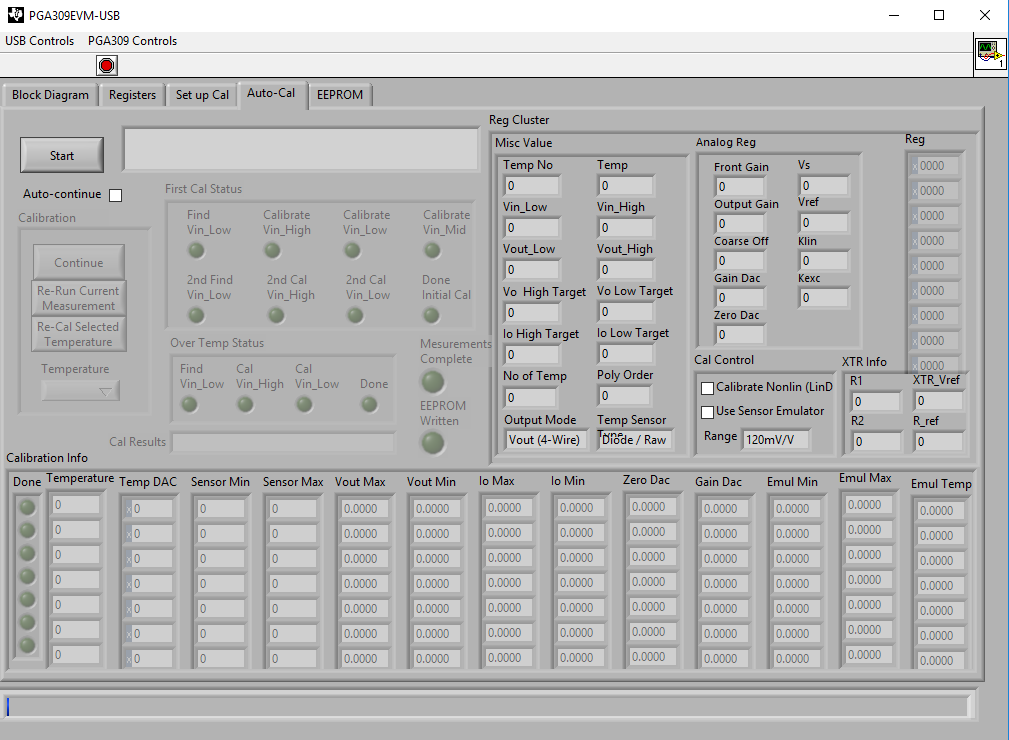
Task: Click the first Temp DAC cell
Action: 149,509
